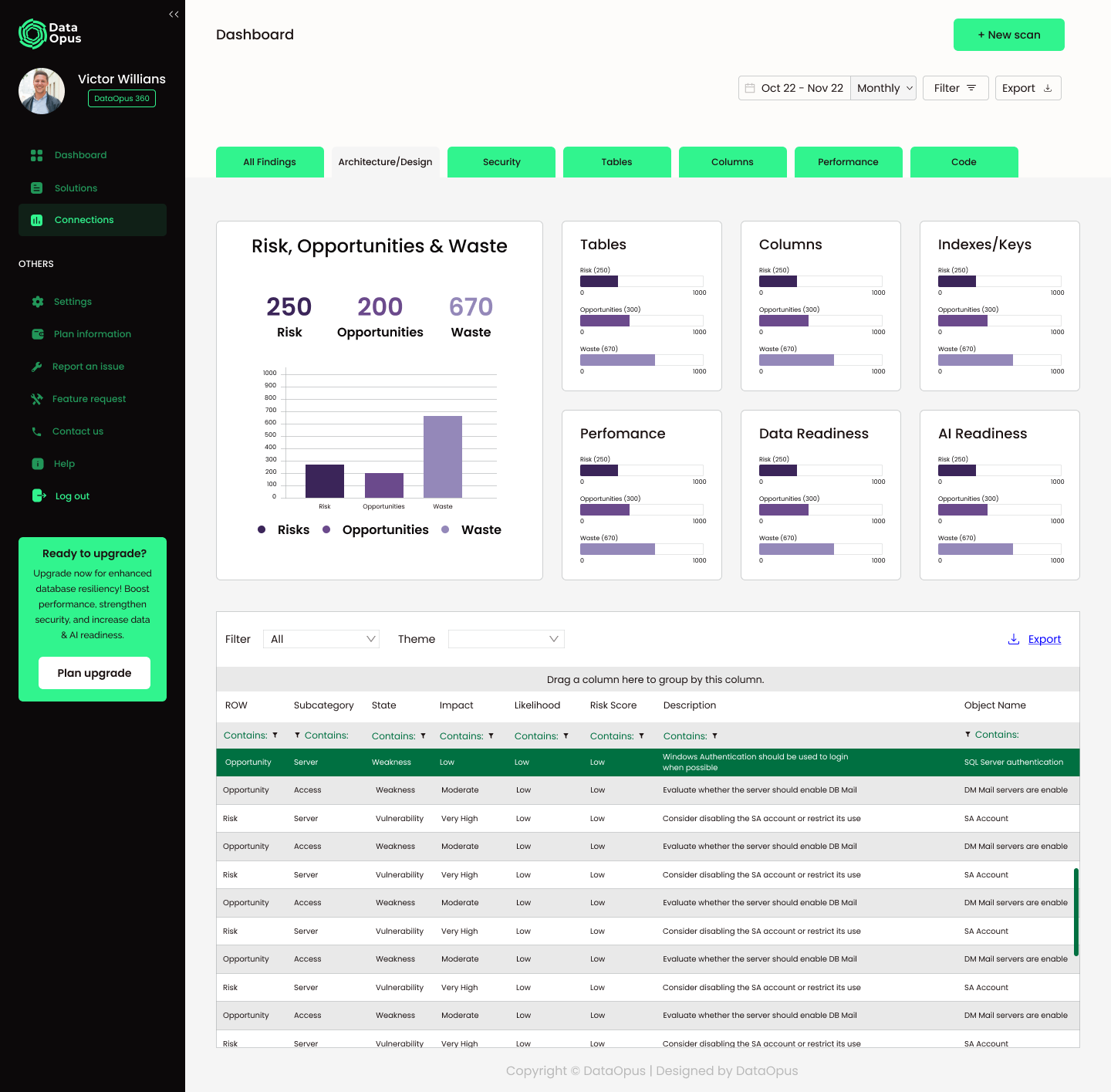Viewport: 1111px width, 1092px height.
Task: Switch to the Architecture/Design tab
Action: coord(386,162)
